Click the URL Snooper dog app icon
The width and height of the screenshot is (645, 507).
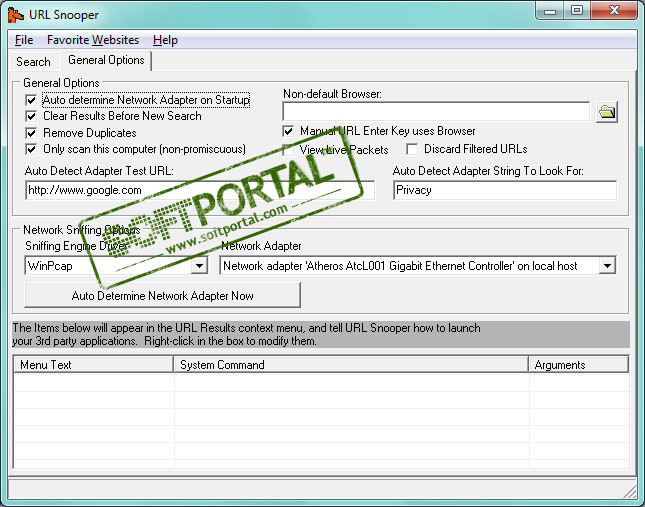[x=16, y=15]
